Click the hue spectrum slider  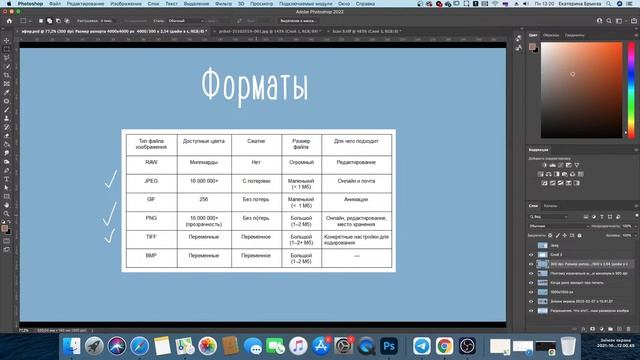click(631, 90)
